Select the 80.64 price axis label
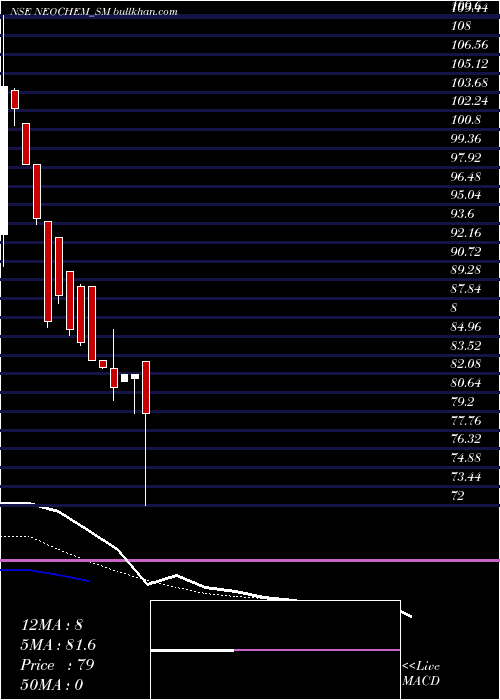The image size is (500, 700). tap(466, 383)
